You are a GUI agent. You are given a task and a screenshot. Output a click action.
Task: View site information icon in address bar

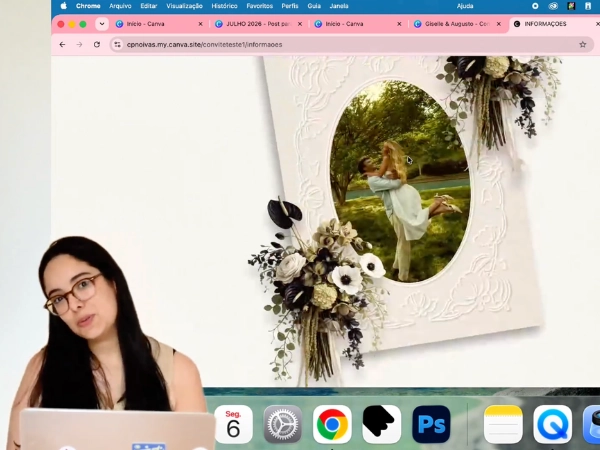coord(117,45)
